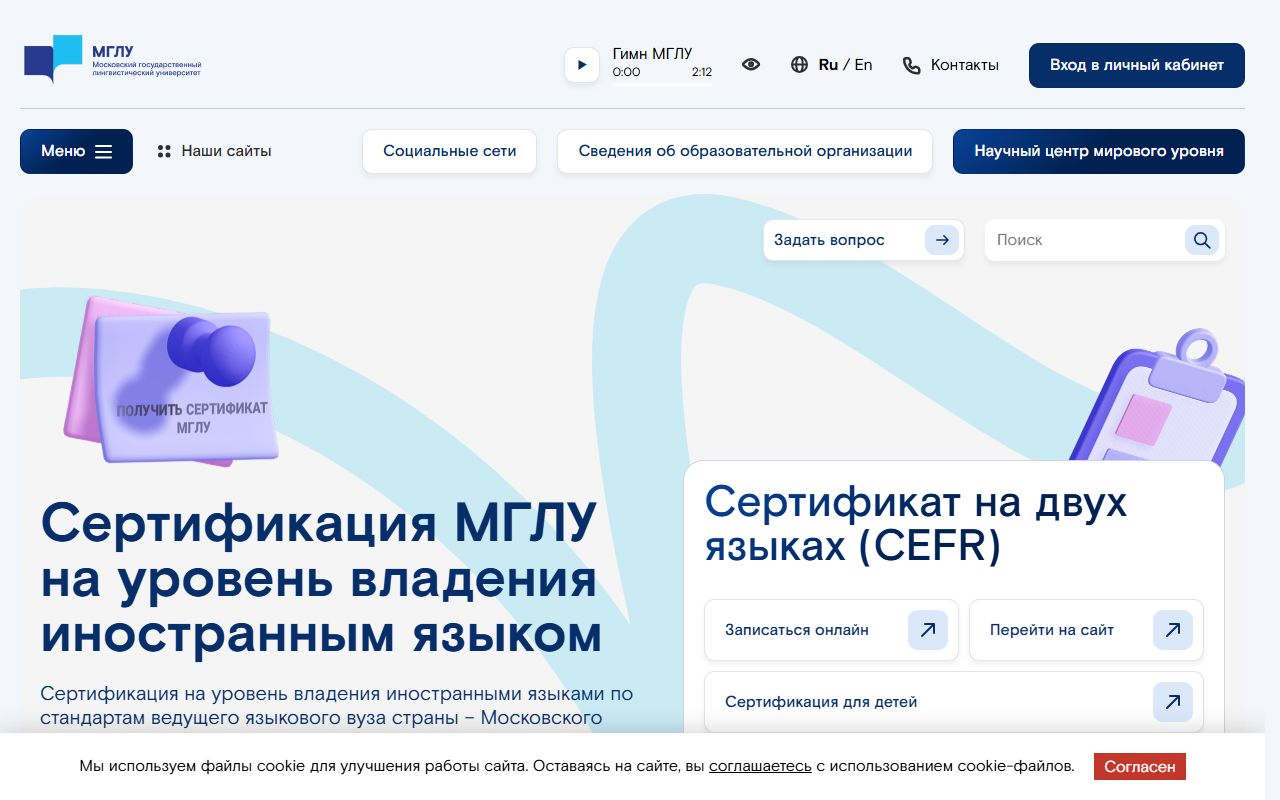Click the Задать вопрос label

tap(829, 240)
